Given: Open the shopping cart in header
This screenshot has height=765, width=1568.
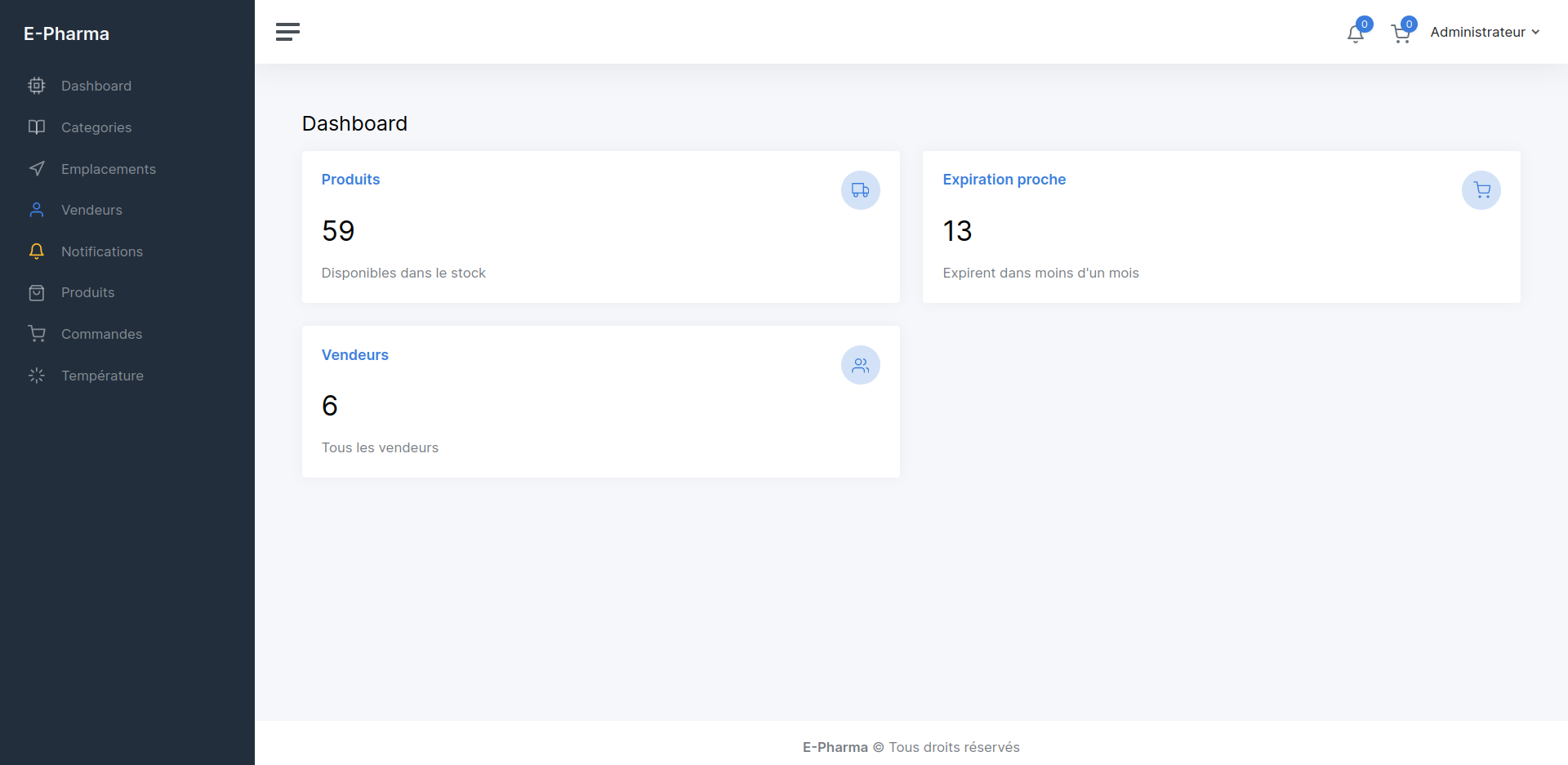Looking at the screenshot, I should [x=1401, y=33].
